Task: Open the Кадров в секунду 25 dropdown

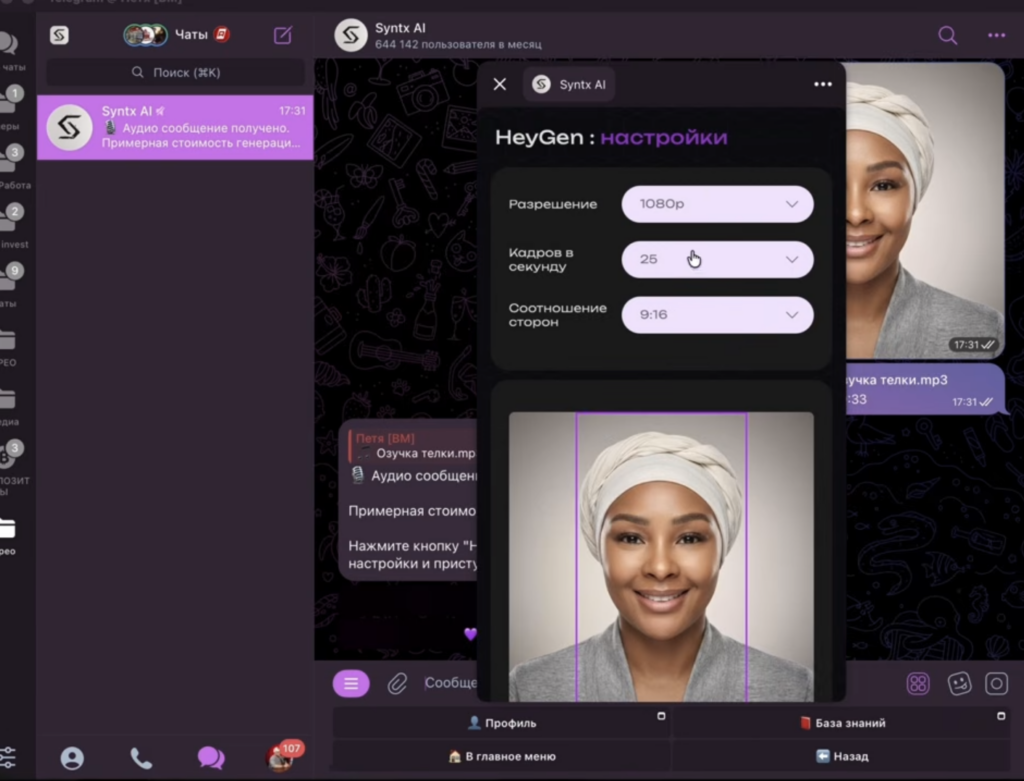Action: [717, 259]
